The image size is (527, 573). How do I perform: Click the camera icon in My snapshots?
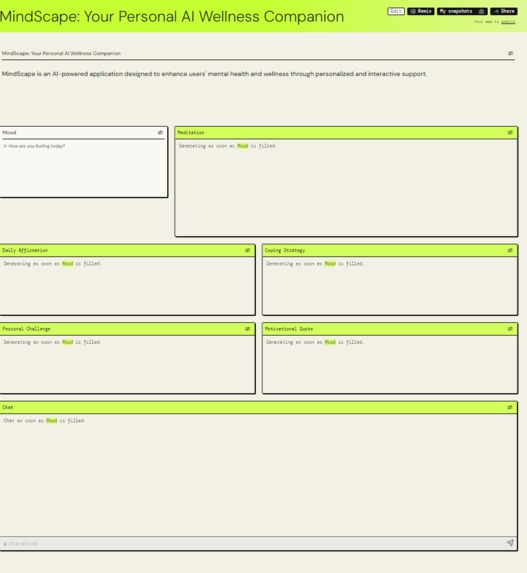click(x=481, y=11)
